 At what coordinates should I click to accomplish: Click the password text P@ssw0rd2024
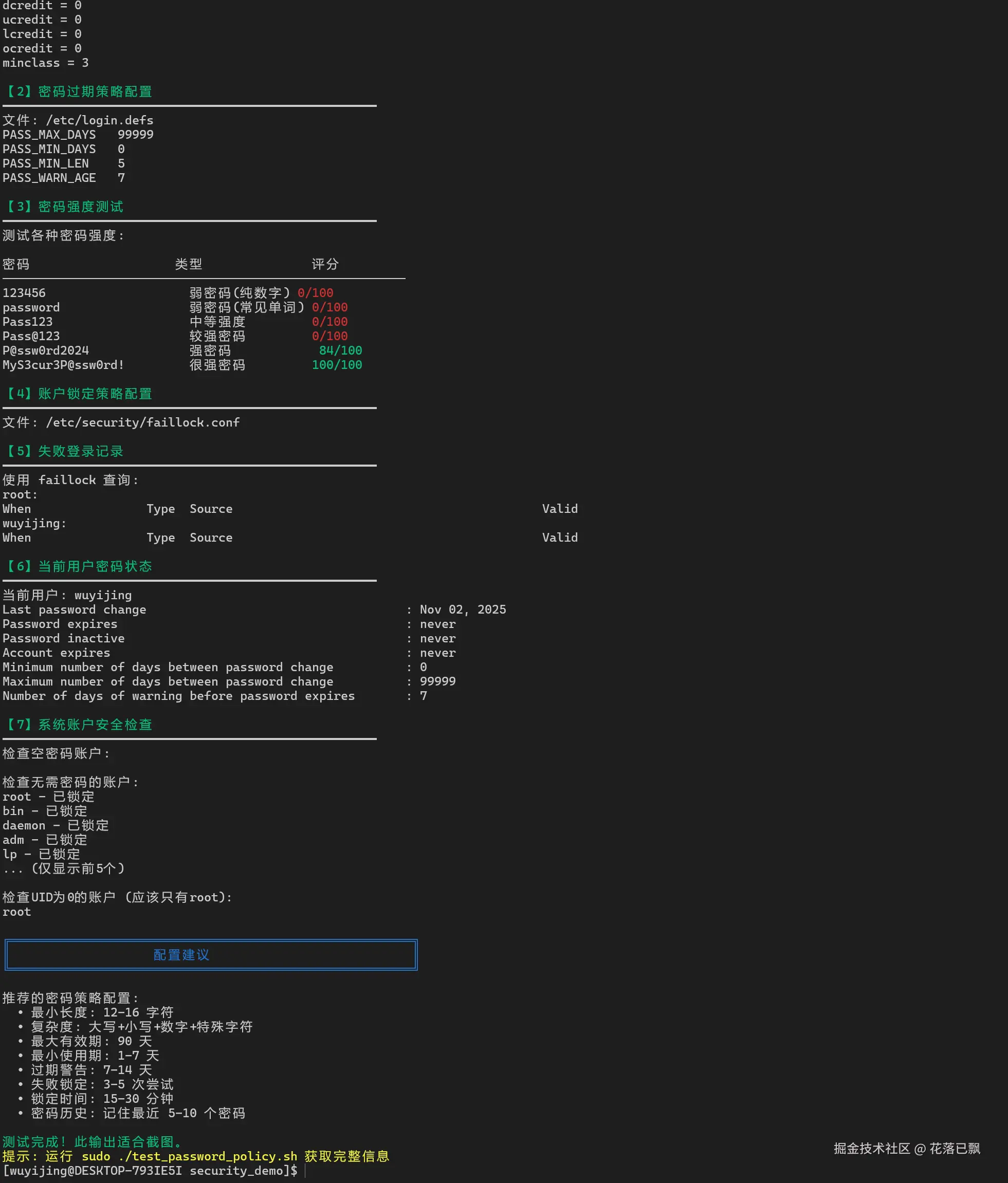pyautogui.click(x=46, y=350)
